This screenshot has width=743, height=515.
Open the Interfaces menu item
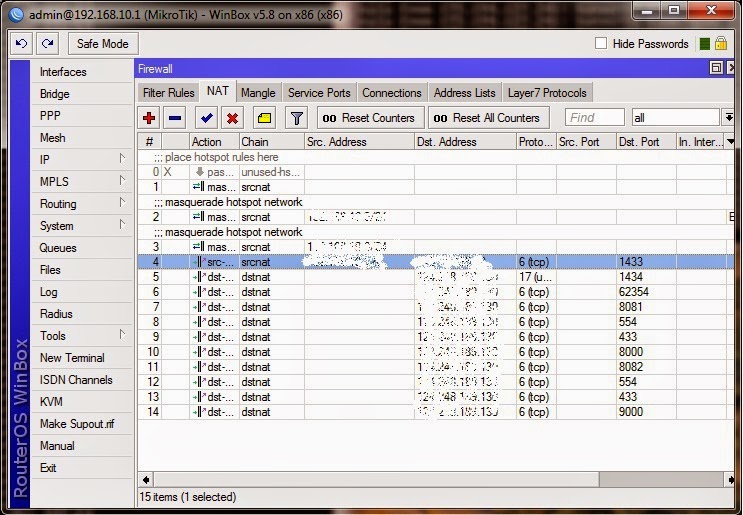[82, 72]
